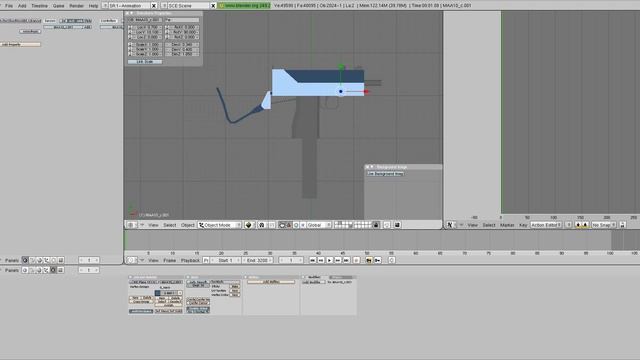
Task: Select Object context icon in upper Panels row
Action: click(x=47, y=260)
